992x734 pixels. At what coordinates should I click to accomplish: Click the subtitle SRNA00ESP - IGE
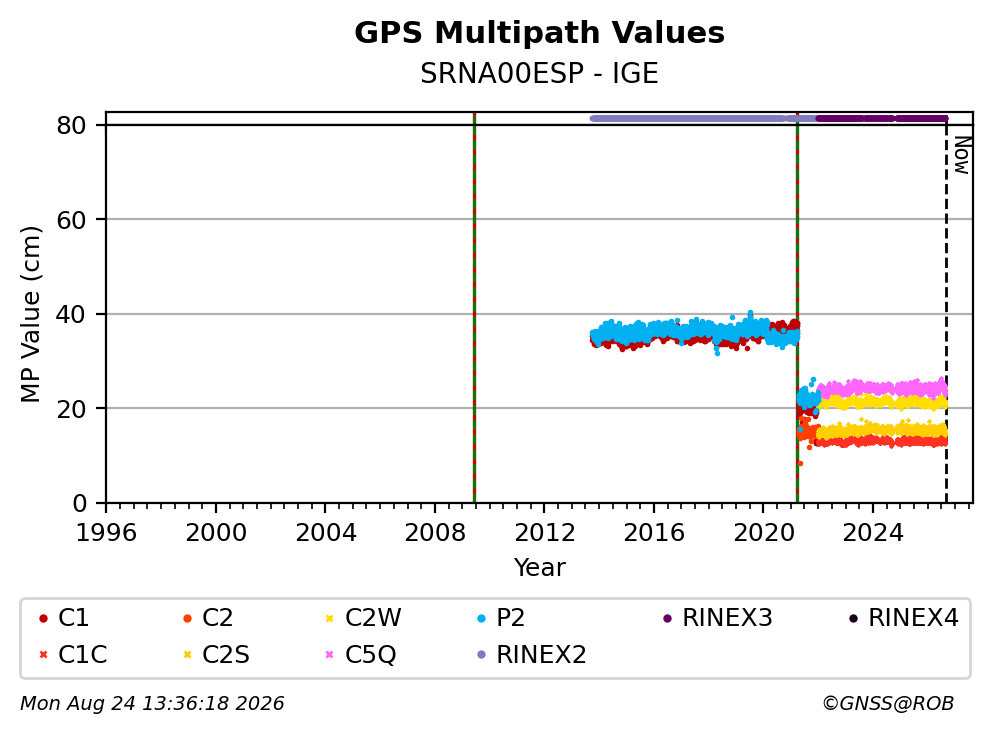[539, 73]
